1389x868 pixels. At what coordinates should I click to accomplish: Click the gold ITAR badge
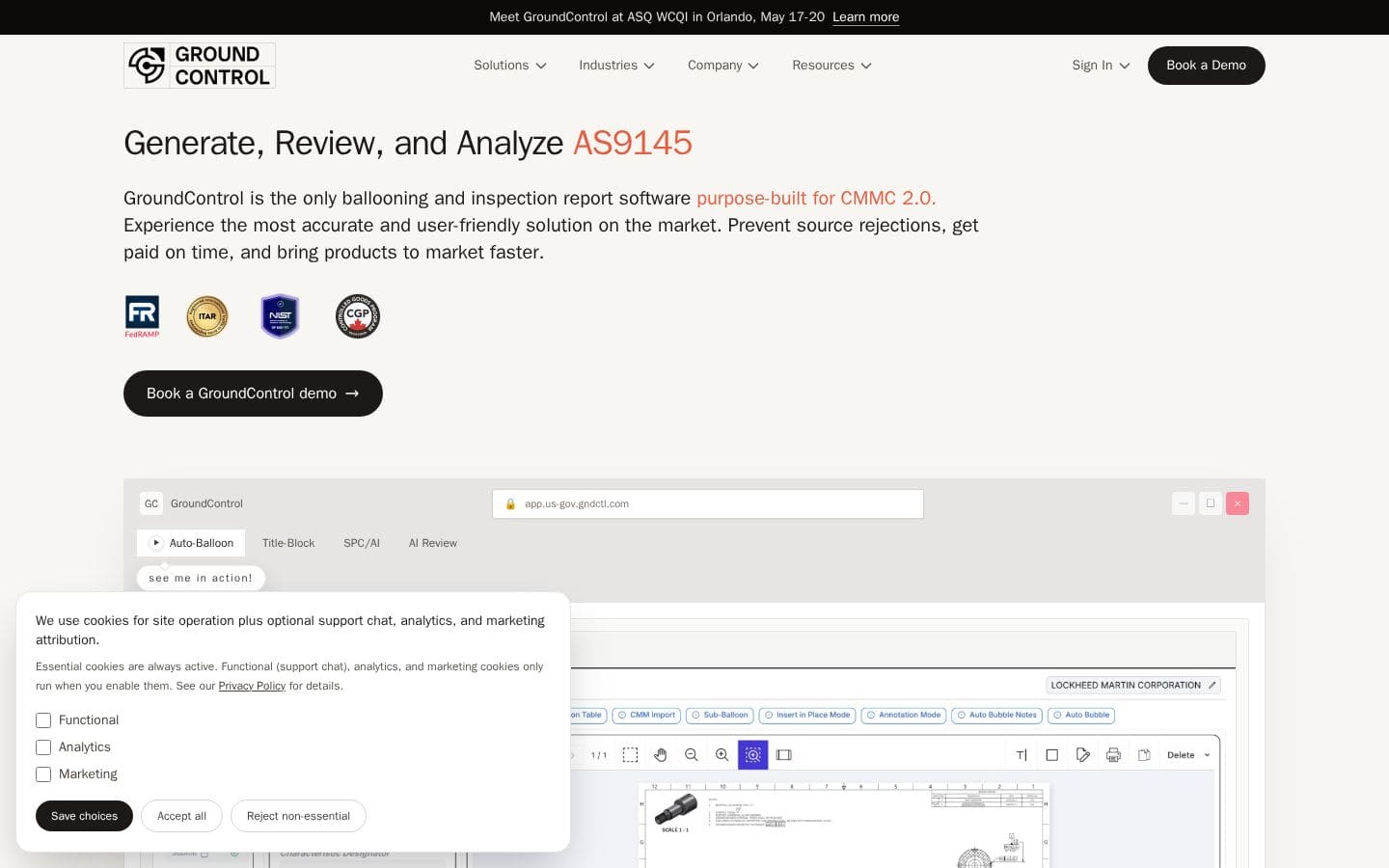pyautogui.click(x=207, y=316)
